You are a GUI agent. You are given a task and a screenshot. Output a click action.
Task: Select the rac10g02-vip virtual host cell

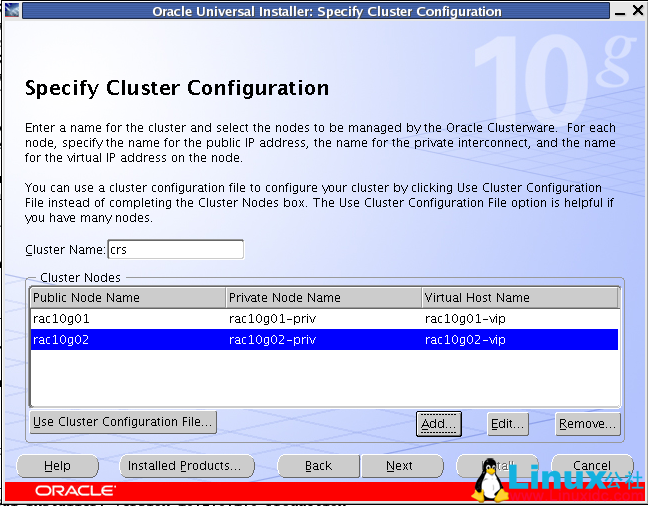(x=520, y=339)
